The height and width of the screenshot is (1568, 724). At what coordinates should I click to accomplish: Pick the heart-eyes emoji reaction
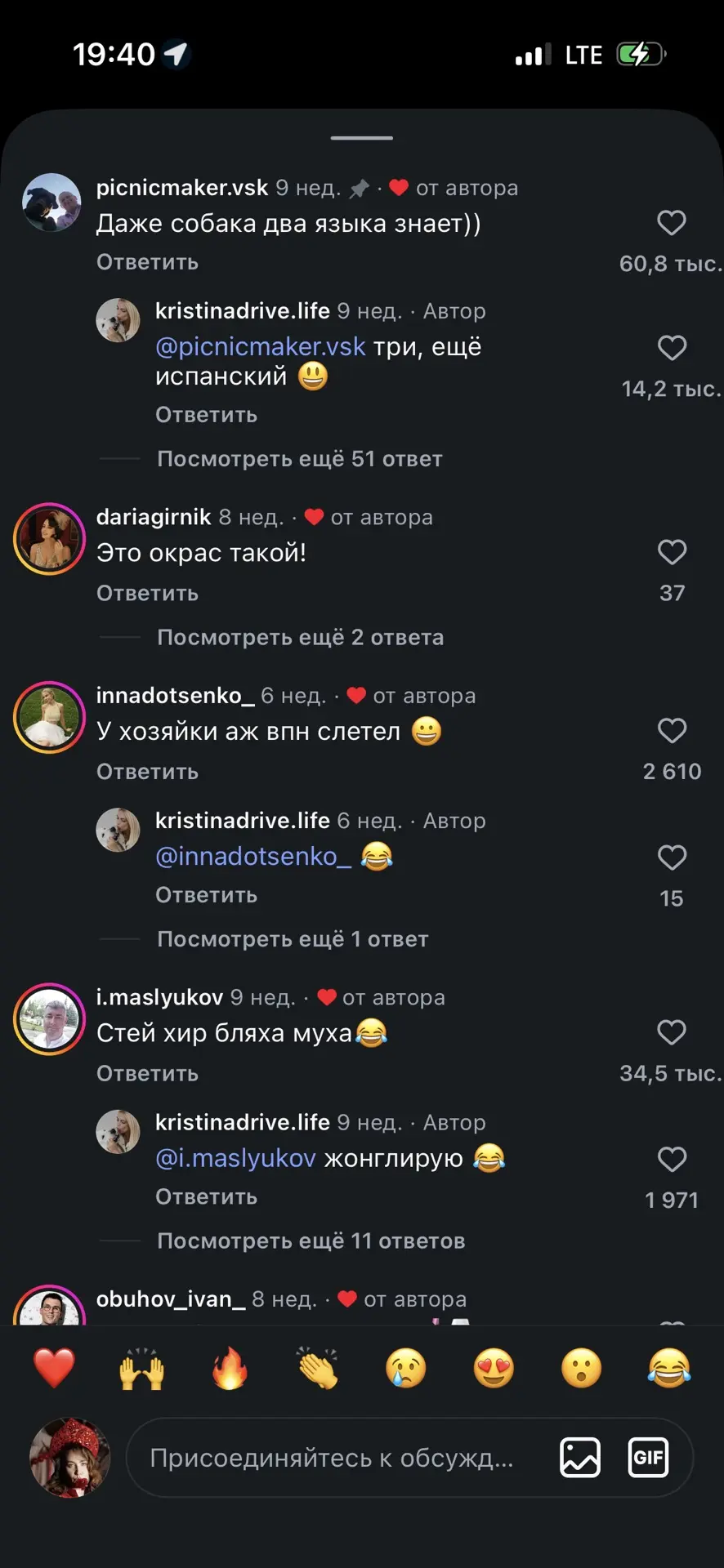(x=494, y=1369)
